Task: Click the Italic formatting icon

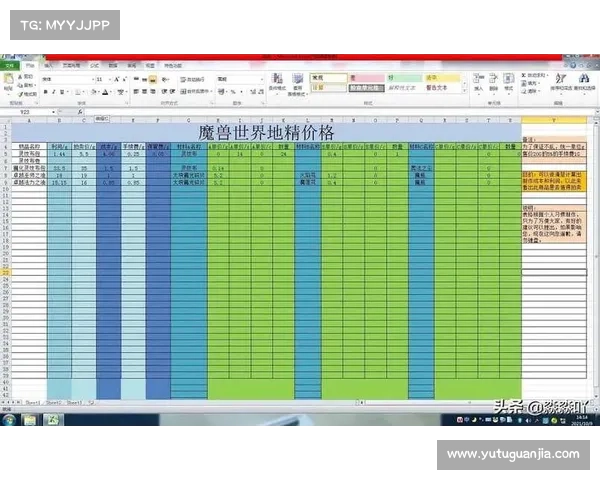Action: [52, 90]
